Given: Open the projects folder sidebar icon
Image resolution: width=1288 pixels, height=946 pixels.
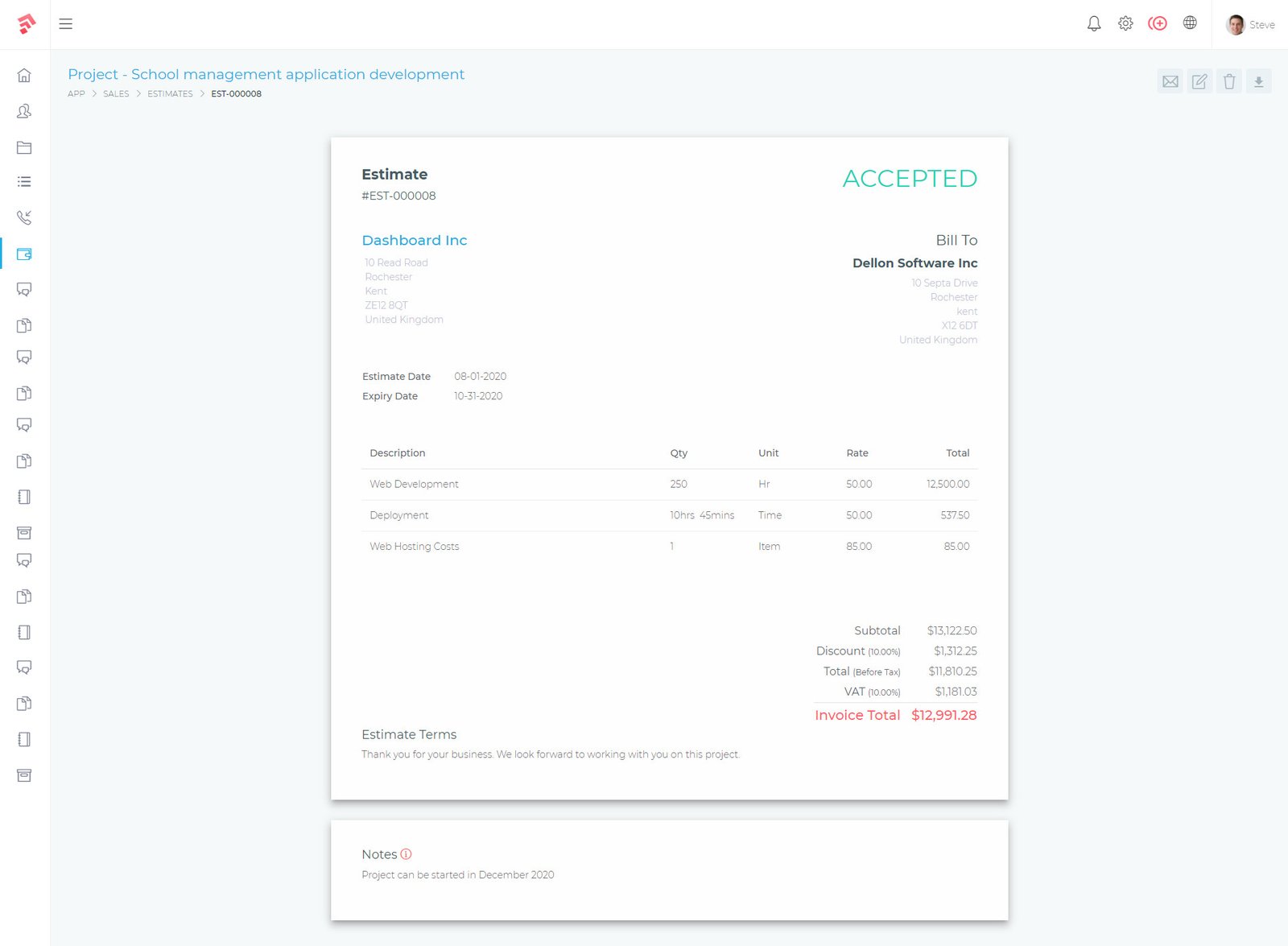Looking at the screenshot, I should pos(24,147).
